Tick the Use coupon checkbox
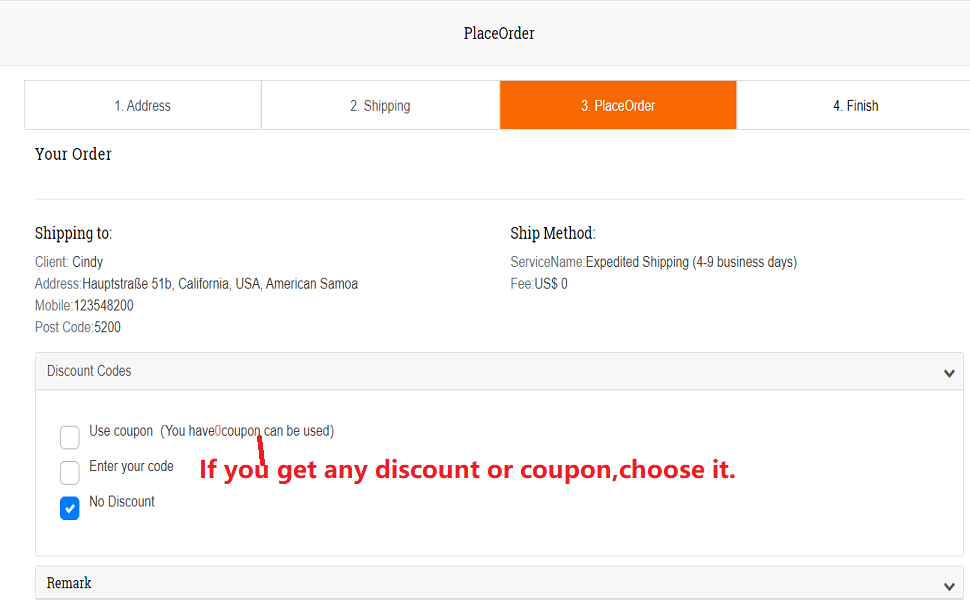This screenshot has width=970, height=600. click(x=70, y=437)
